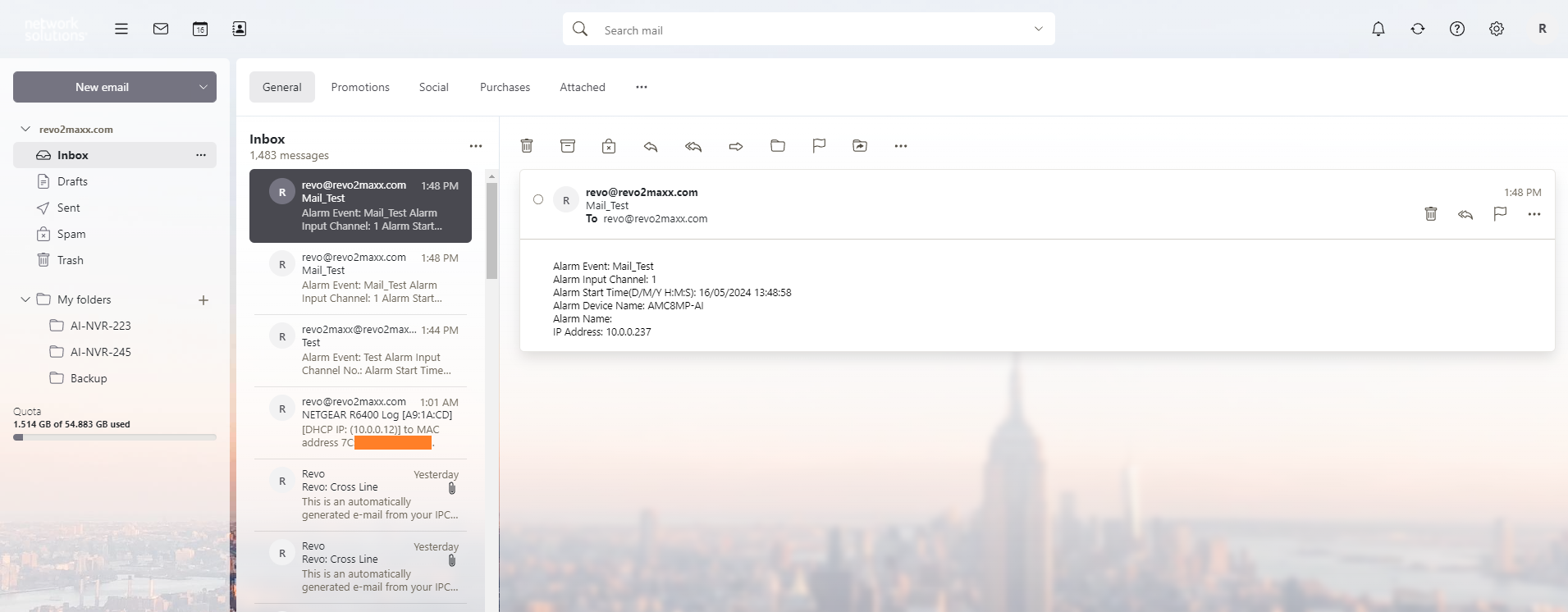Collapse the revo2maxx.com account tree
This screenshot has width=1568, height=612.
pos(25,129)
